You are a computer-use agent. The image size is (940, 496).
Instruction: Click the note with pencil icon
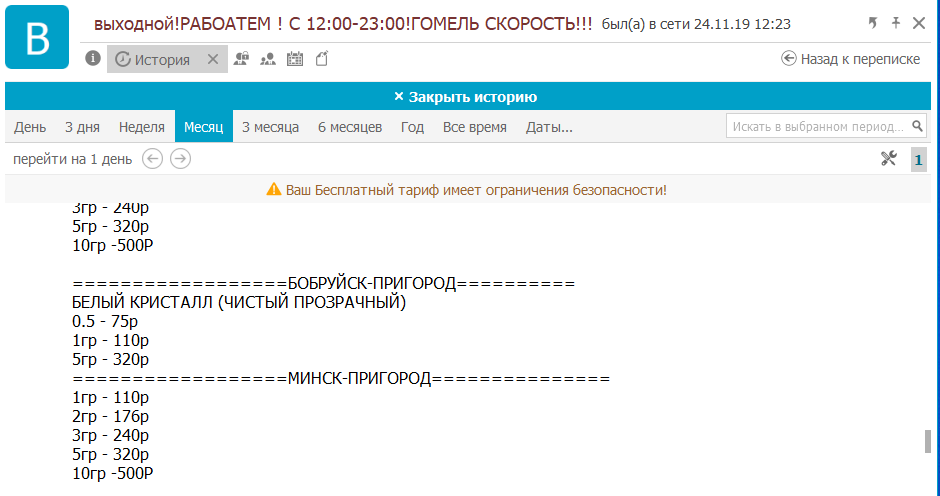coord(321,59)
